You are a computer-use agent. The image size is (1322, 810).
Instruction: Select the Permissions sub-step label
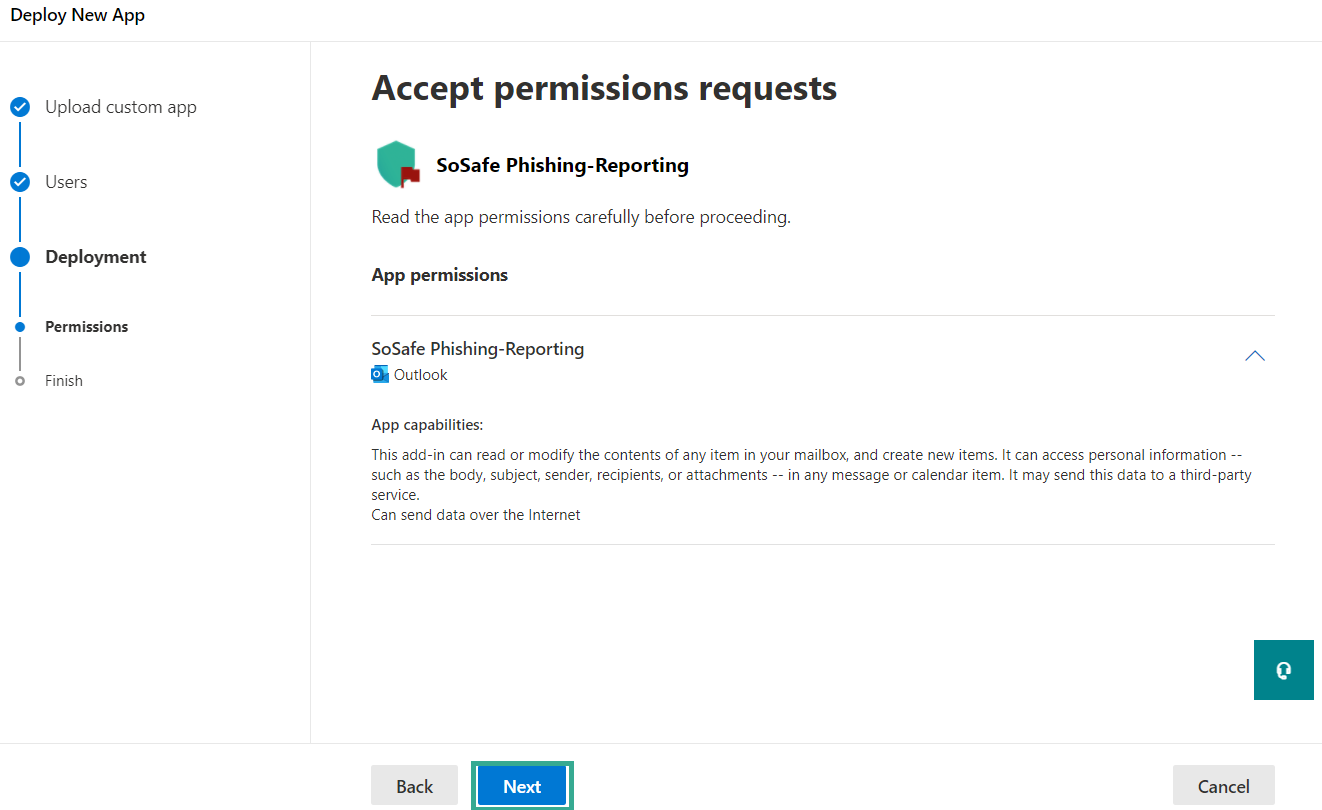pos(87,327)
